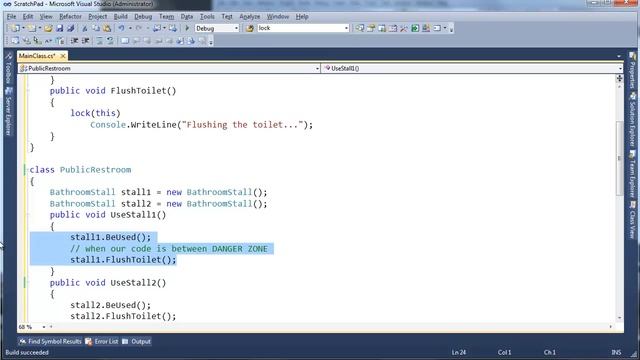The width and height of the screenshot is (640, 360).
Task: Click the Build succeeded status text
Action: coord(27,352)
